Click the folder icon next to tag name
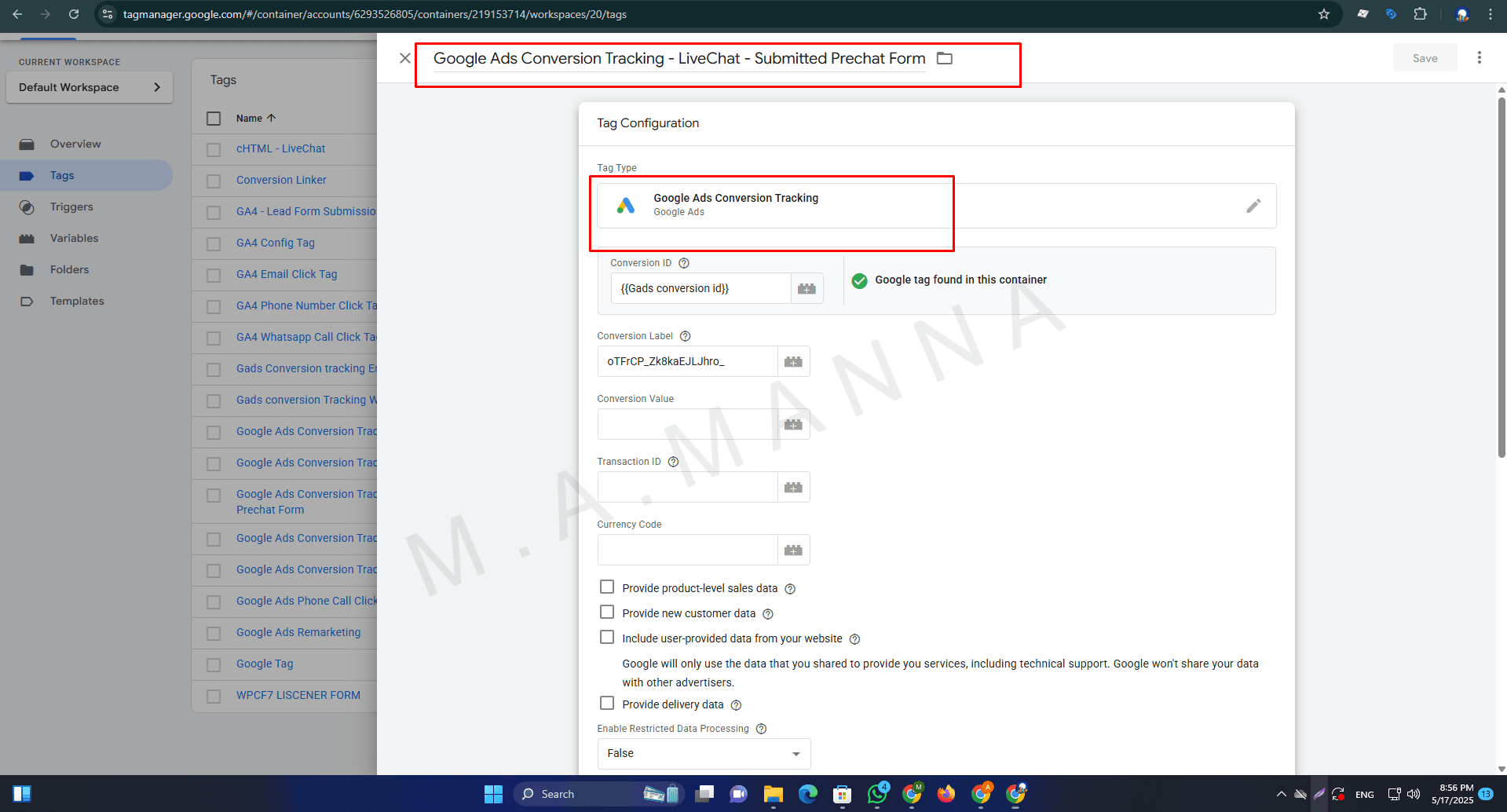Screen dimensions: 1507x812 point(945,59)
